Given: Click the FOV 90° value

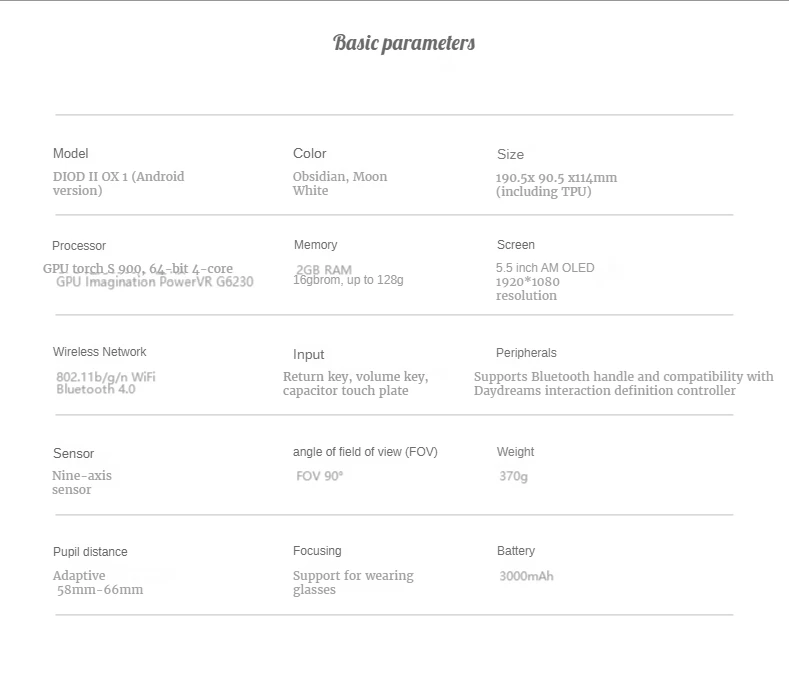Looking at the screenshot, I should point(320,476).
